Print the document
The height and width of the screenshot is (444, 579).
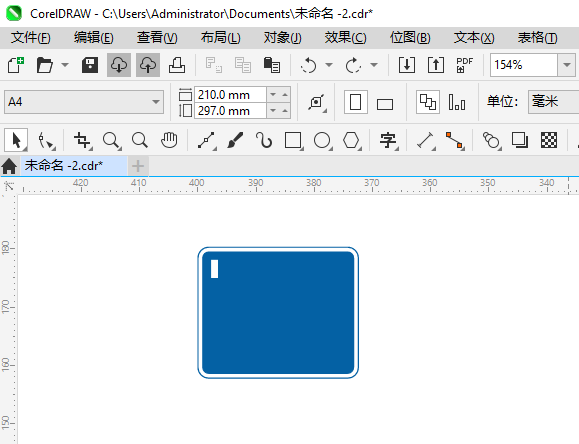(177, 65)
